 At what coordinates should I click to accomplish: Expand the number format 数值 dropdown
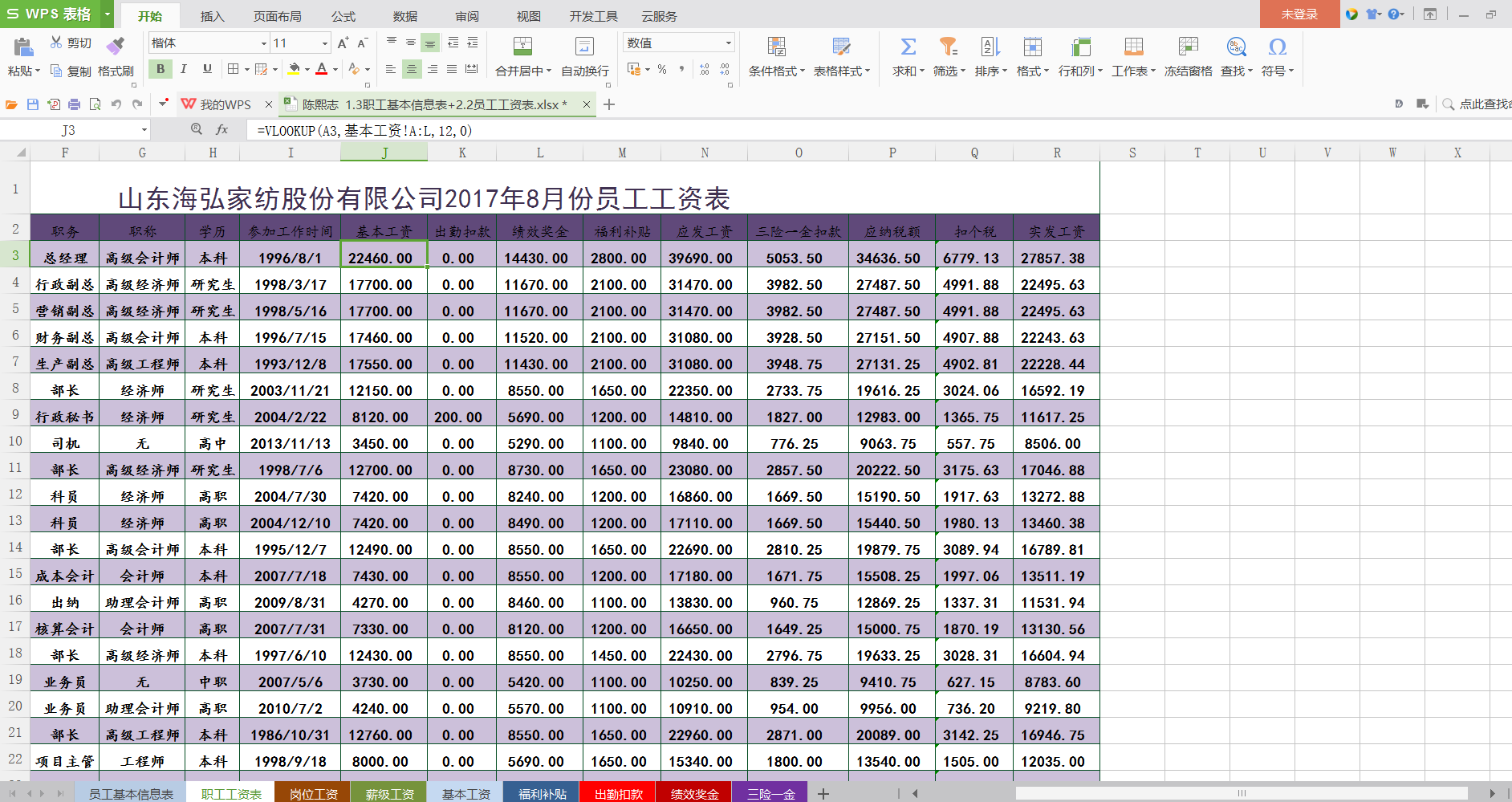[x=728, y=43]
